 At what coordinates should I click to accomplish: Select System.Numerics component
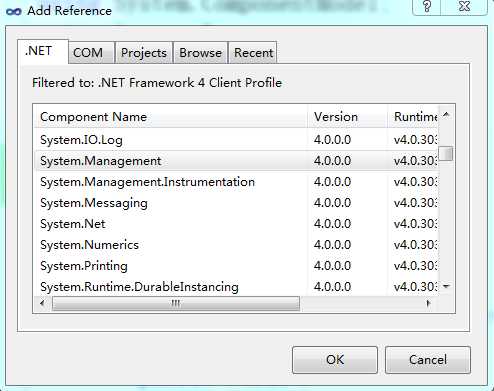tap(89, 245)
